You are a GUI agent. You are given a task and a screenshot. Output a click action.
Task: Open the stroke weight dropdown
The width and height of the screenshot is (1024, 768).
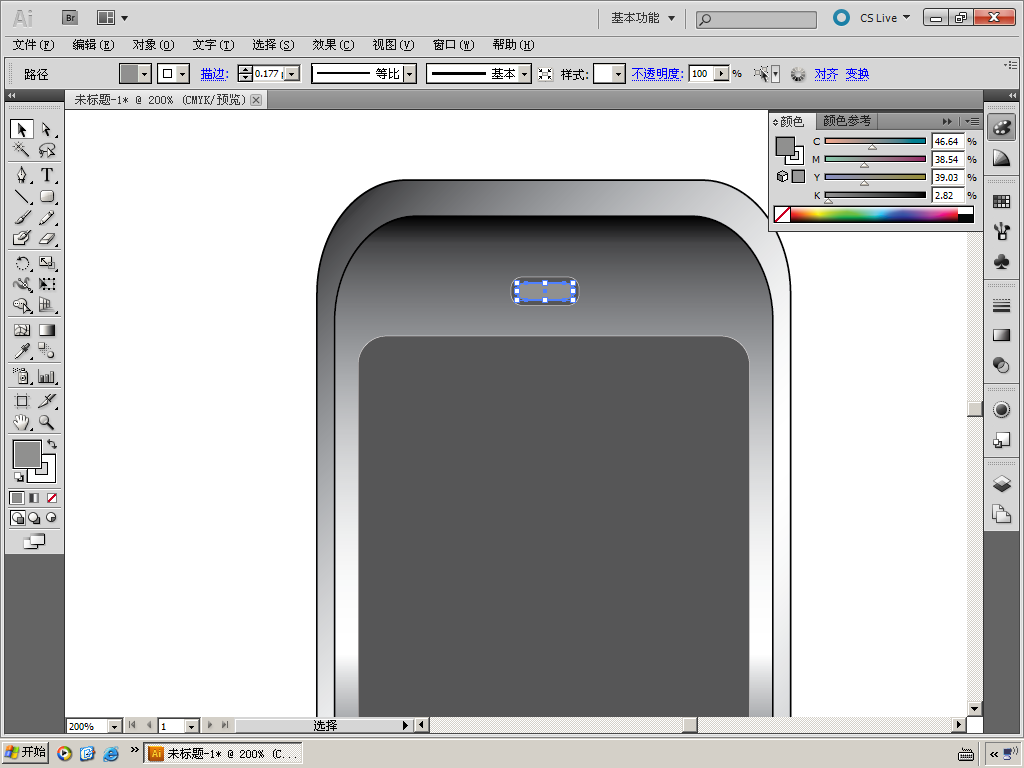click(292, 74)
